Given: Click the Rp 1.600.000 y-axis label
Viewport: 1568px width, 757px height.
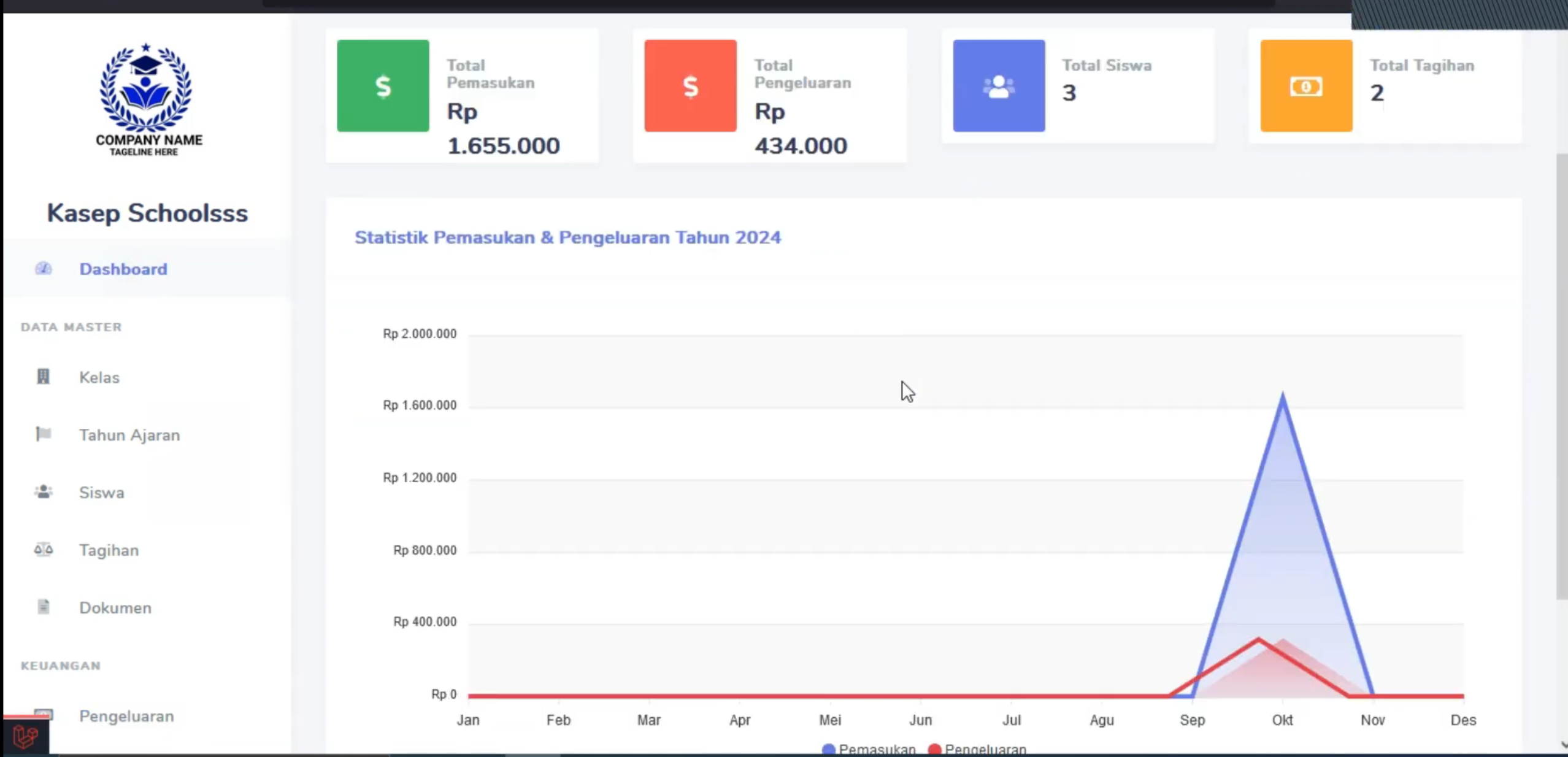Looking at the screenshot, I should click(420, 405).
